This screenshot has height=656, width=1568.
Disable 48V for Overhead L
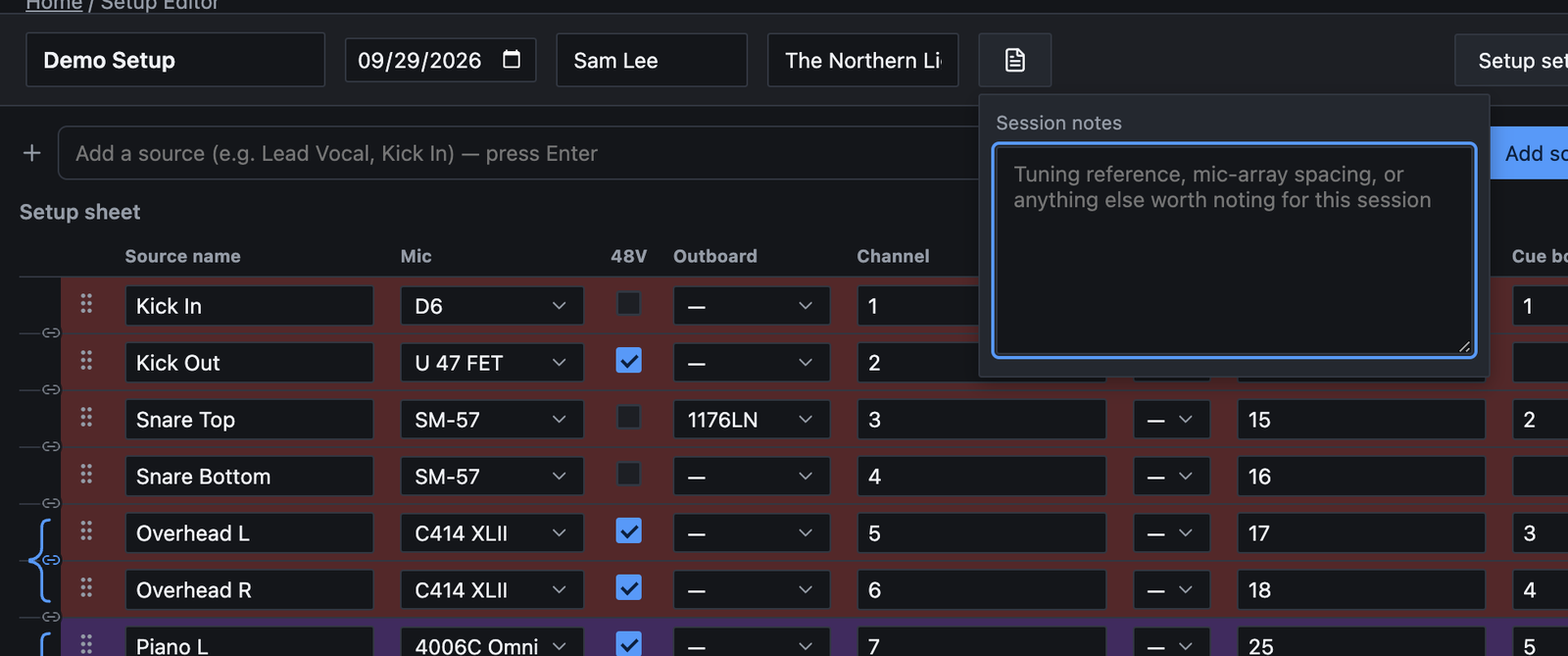628,531
